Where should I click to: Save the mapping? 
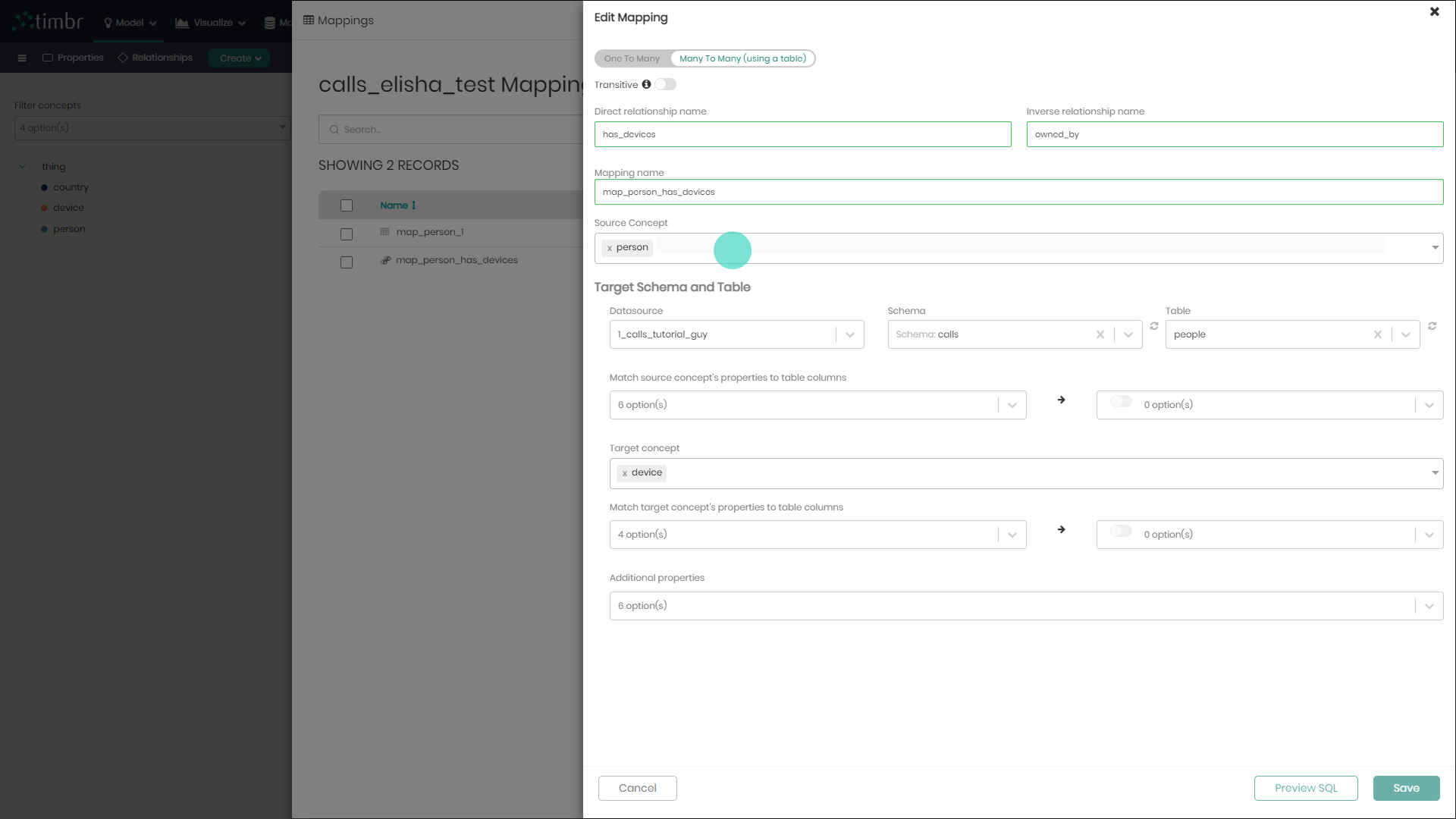coord(1406,788)
